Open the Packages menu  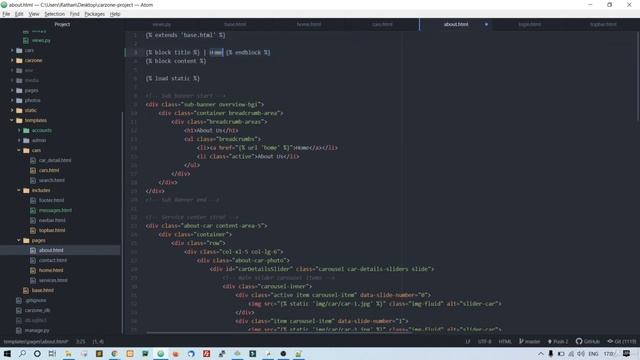coord(94,14)
